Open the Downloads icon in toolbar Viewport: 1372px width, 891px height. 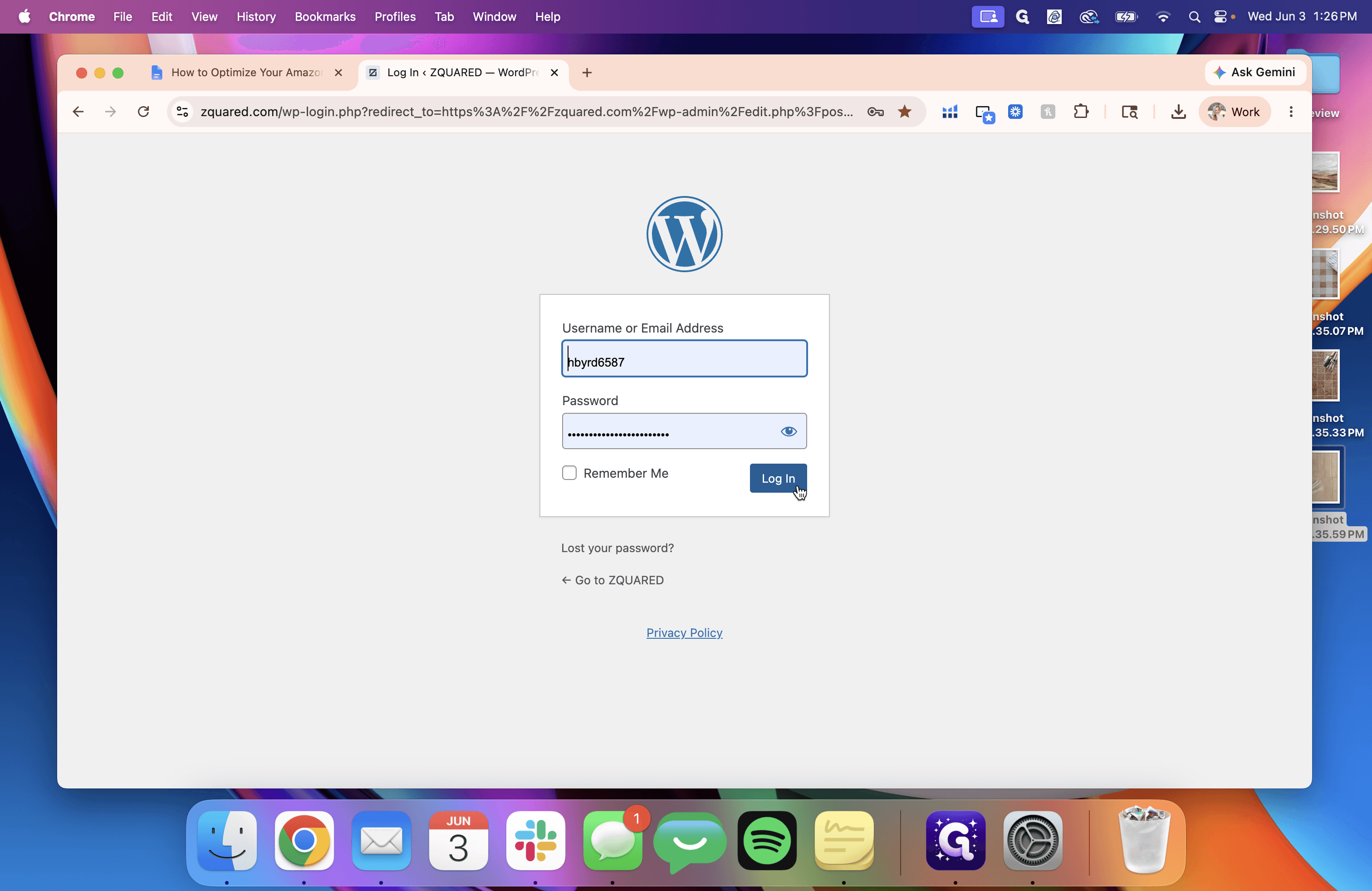pos(1178,112)
